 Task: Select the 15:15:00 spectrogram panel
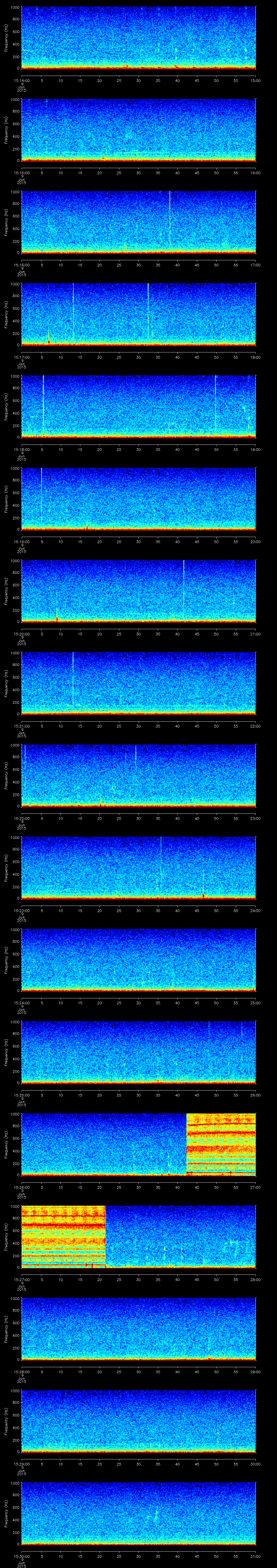point(138,130)
